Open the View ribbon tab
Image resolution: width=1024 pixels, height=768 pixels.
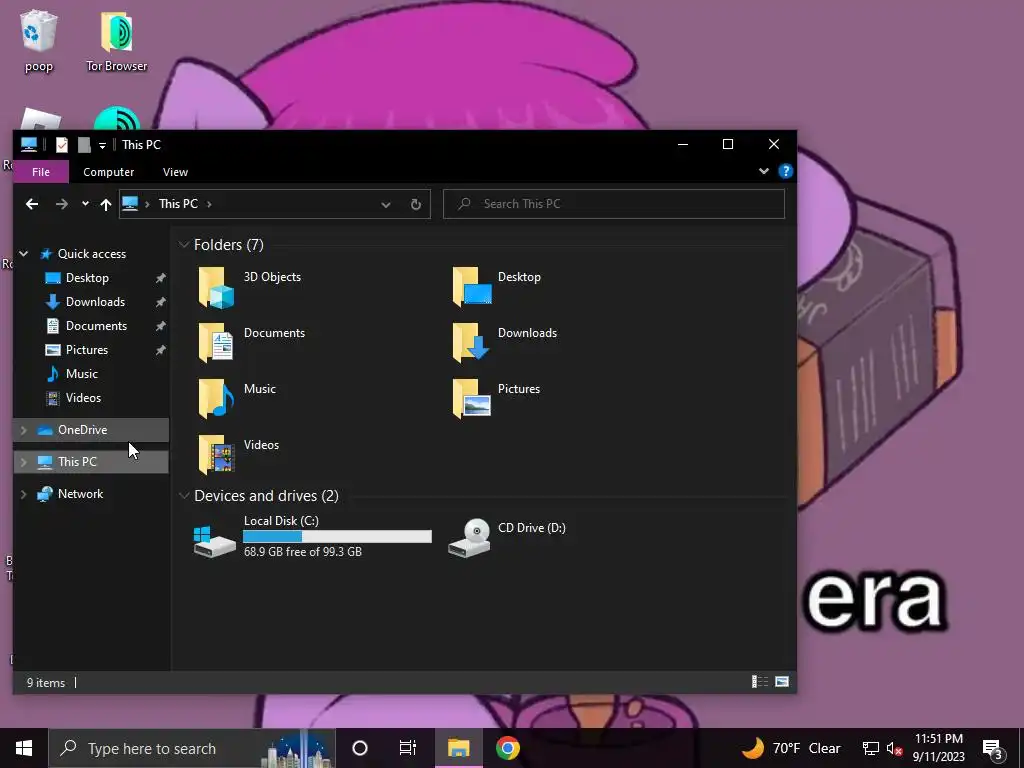pos(175,172)
